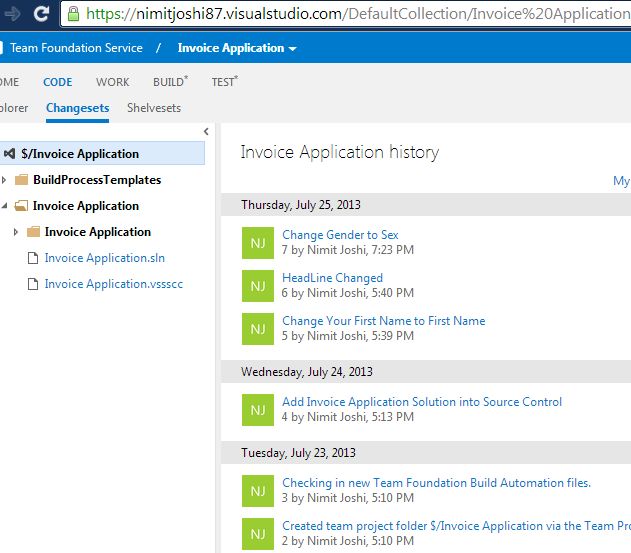Click the browser address bar URL
Image resolution: width=631 pixels, height=553 pixels.
(x=350, y=14)
